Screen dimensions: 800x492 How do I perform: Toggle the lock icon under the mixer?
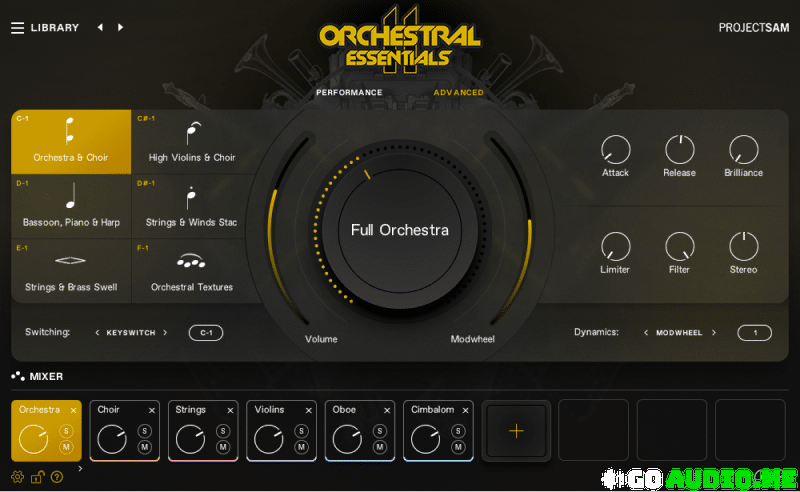(37, 477)
